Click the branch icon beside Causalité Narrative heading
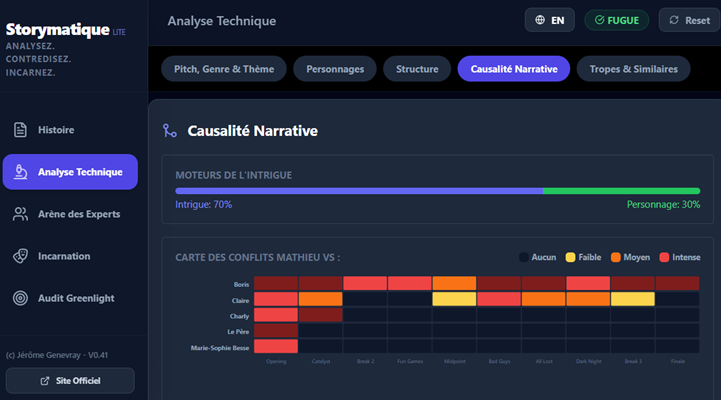 170,131
